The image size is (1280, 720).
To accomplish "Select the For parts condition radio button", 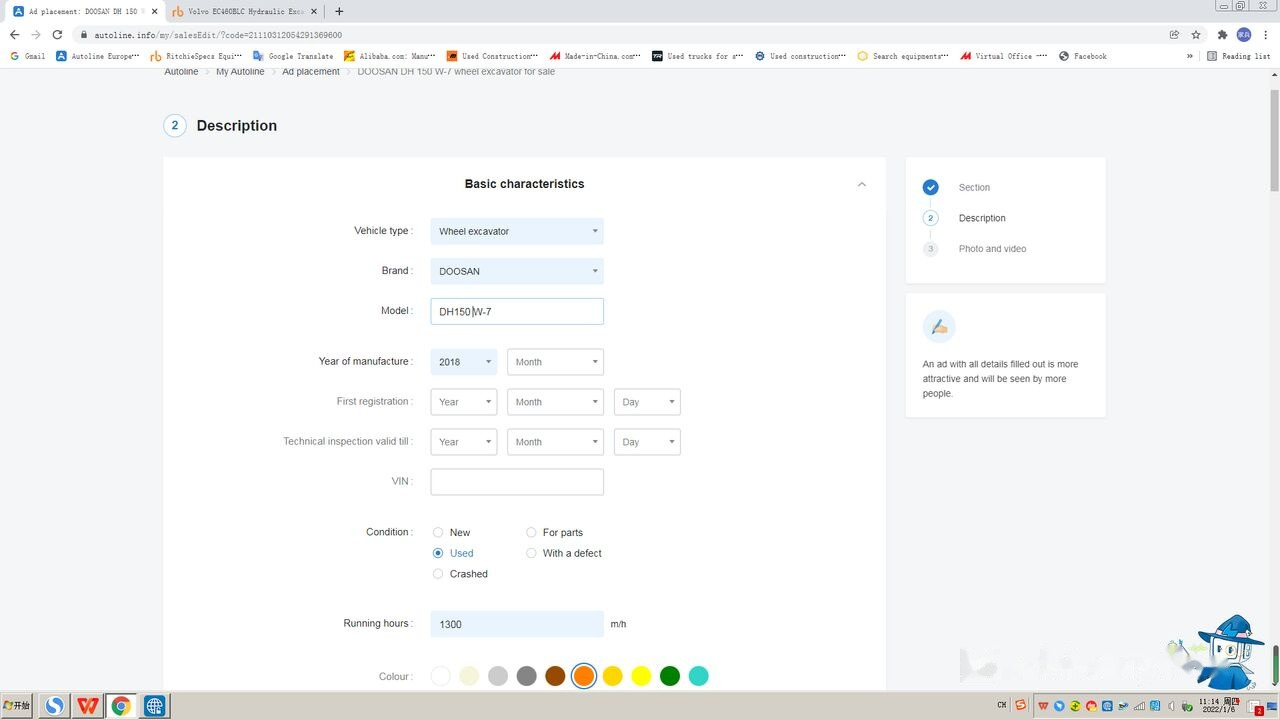I will pos(531,532).
